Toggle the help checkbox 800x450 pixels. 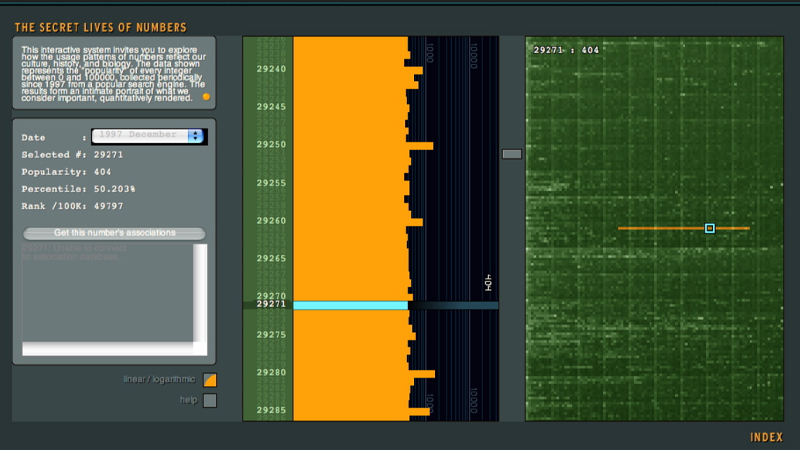click(x=210, y=401)
